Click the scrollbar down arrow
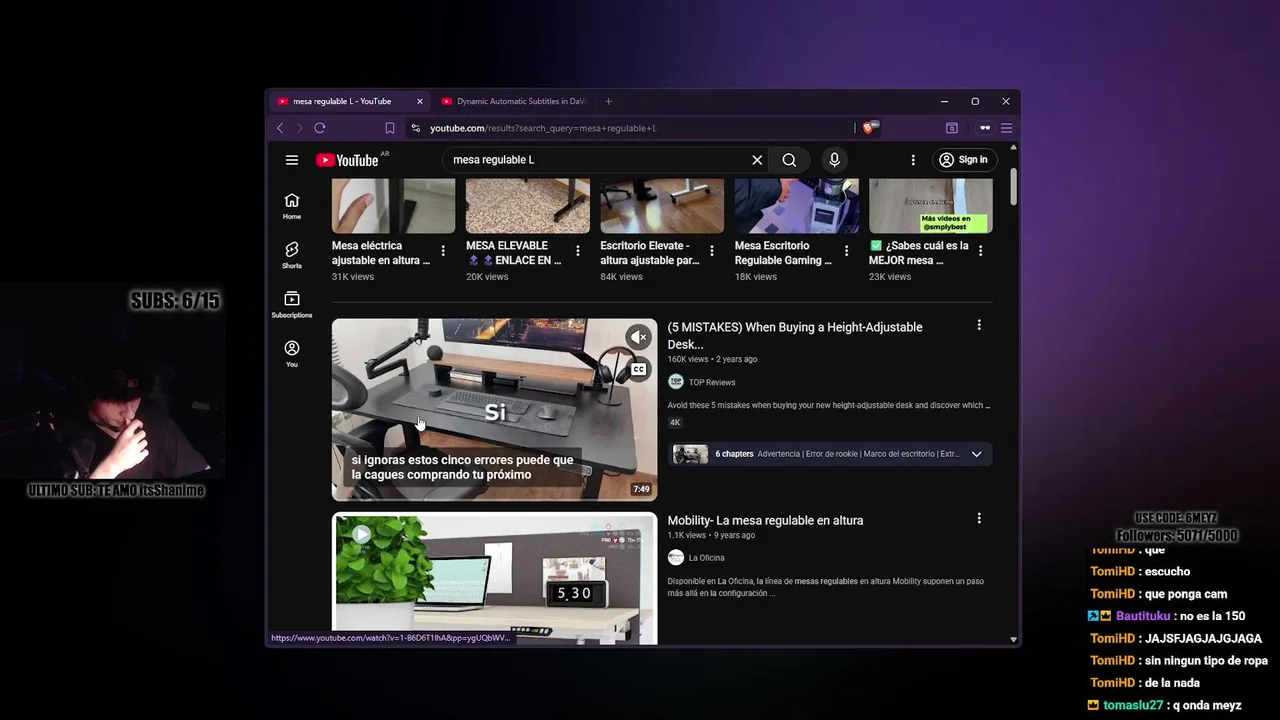The height and width of the screenshot is (720, 1280). coord(1013,640)
